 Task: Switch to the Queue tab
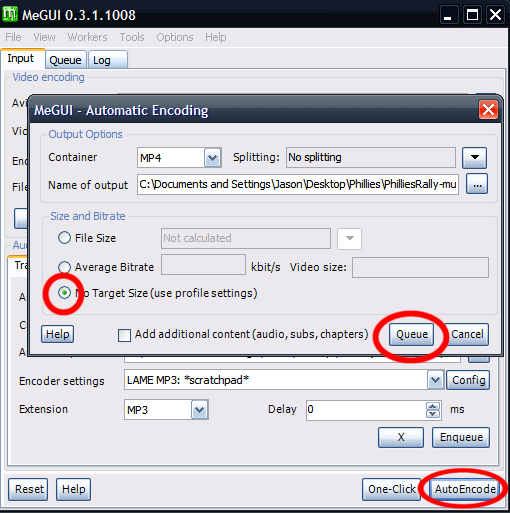(66, 60)
